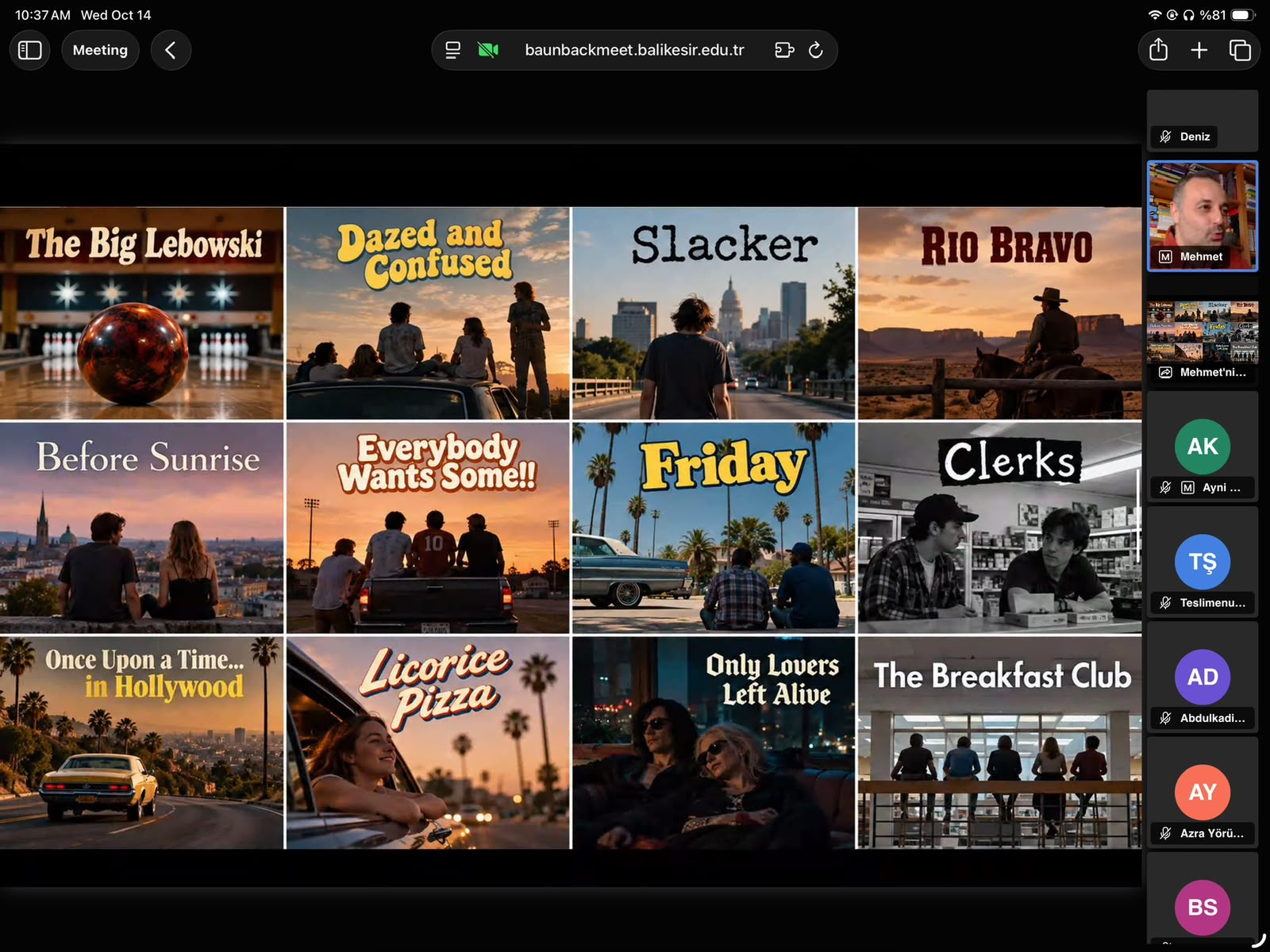Open the extensions icon in address bar
The width and height of the screenshot is (1270, 952).
(x=784, y=50)
